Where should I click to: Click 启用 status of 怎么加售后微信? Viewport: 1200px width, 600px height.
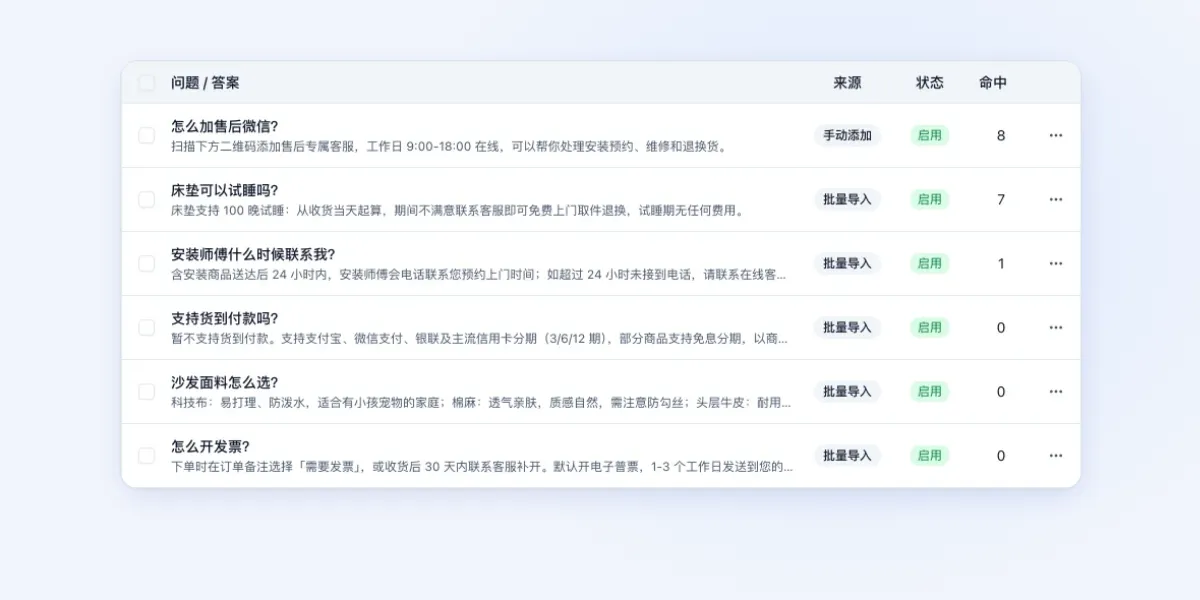pyautogui.click(x=930, y=135)
